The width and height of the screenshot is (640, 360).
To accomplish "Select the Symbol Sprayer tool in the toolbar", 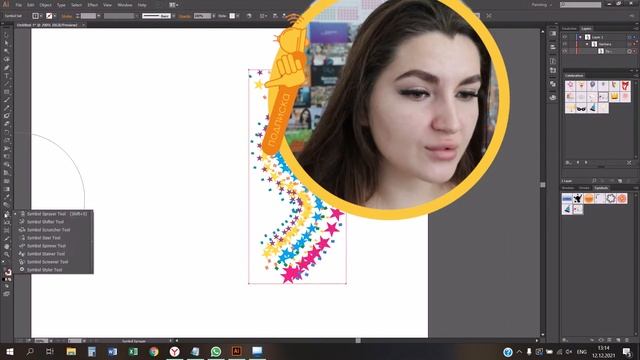I will click(x=7, y=214).
